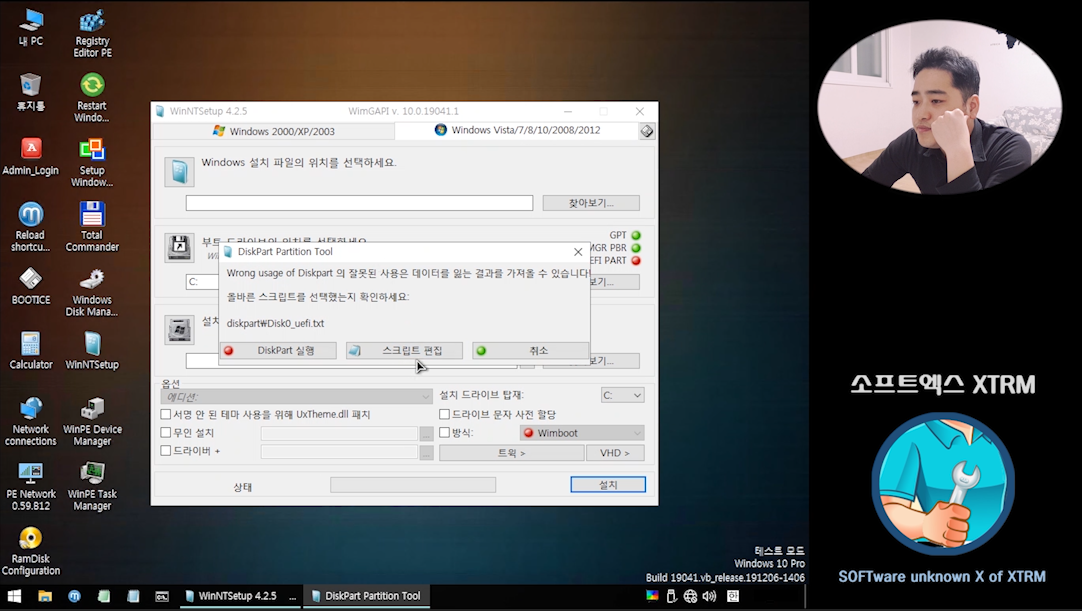Screen dimensions: 1082x611
Task: Switch to Windows Vista/7/8/10/2008/2012 tab
Action: point(518,130)
